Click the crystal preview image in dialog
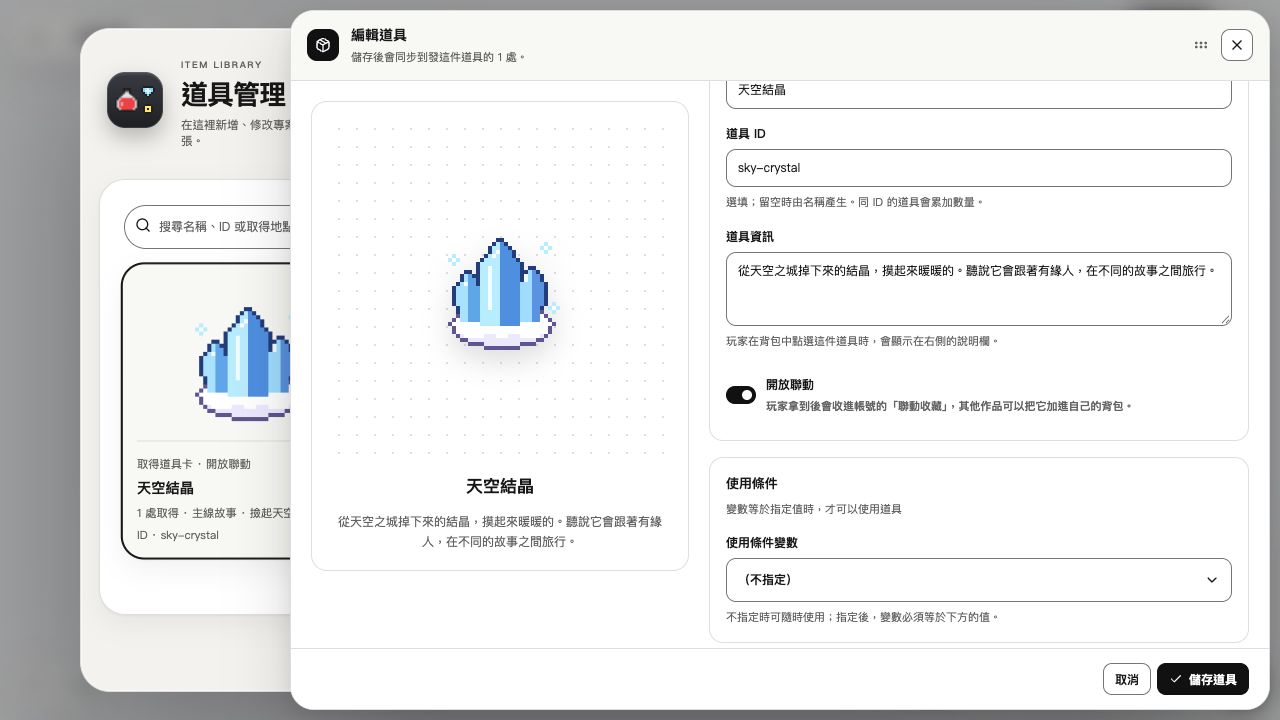 pyautogui.click(x=500, y=293)
